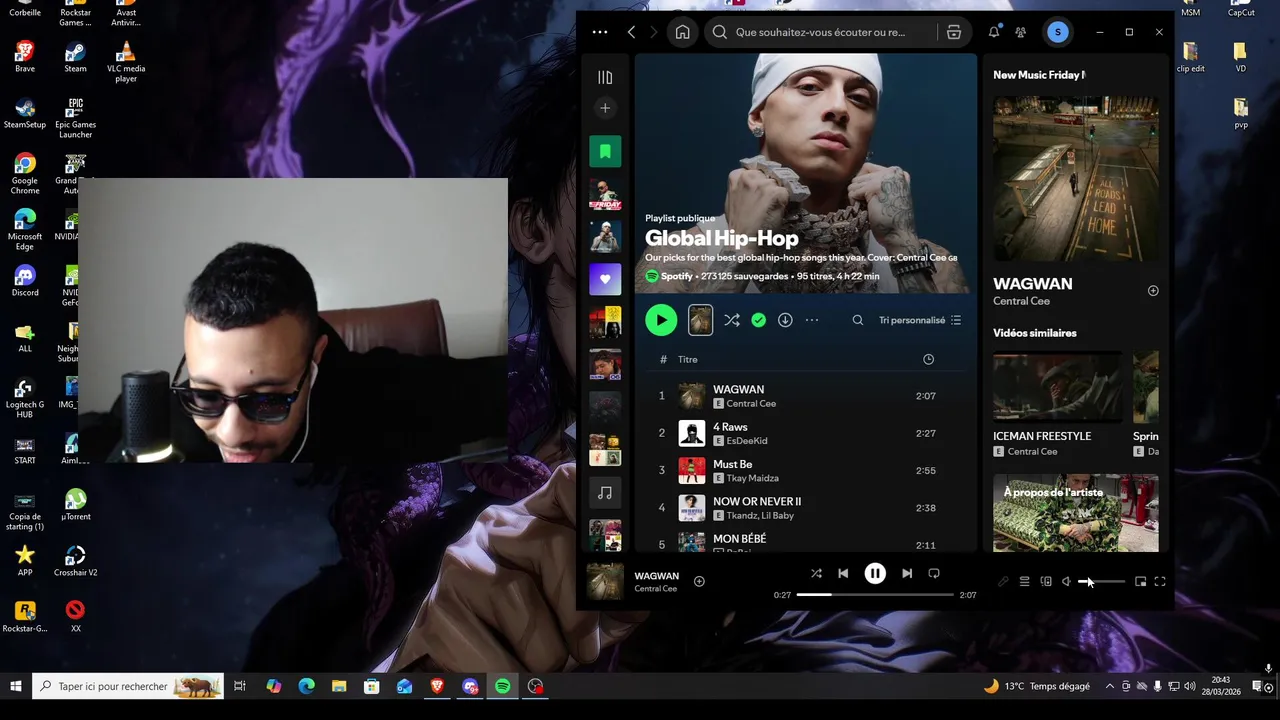Open the Spotify three-dots menu
1280x720 pixels.
599,32
